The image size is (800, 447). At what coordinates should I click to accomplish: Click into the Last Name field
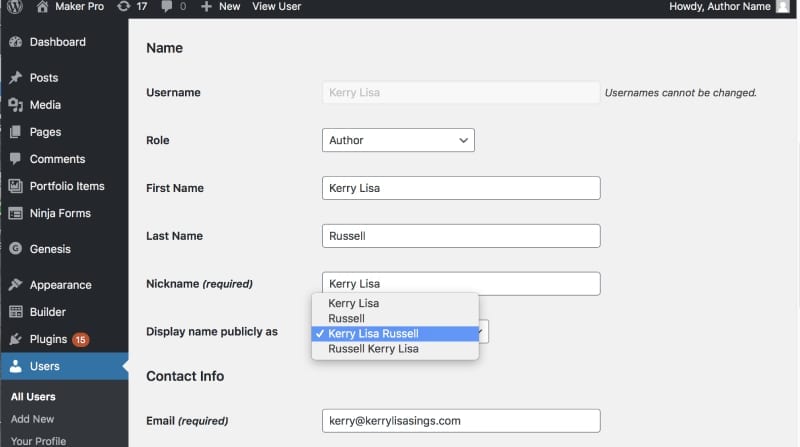[461, 236]
